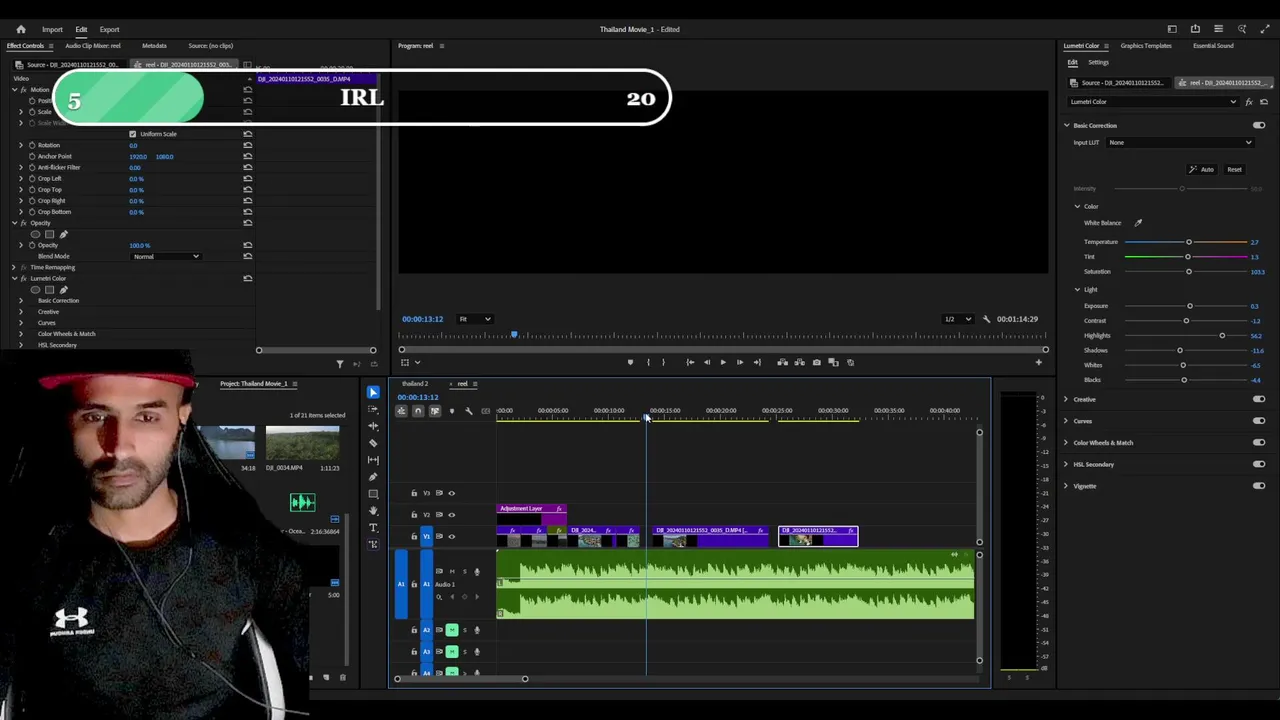
Task: Click Mark Out bracket in Program monitor
Action: coord(663,362)
